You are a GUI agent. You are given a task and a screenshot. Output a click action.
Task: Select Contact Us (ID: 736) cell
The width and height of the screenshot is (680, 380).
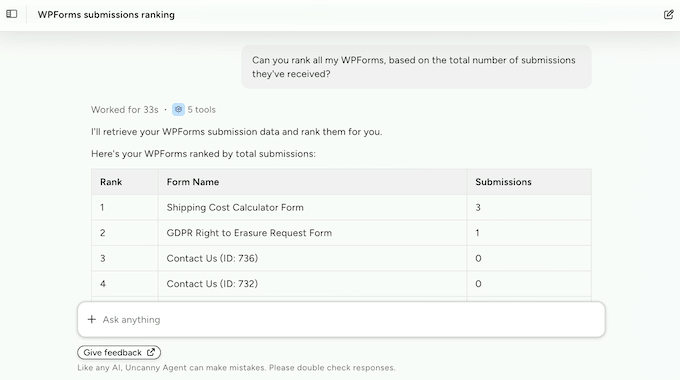[313, 259]
